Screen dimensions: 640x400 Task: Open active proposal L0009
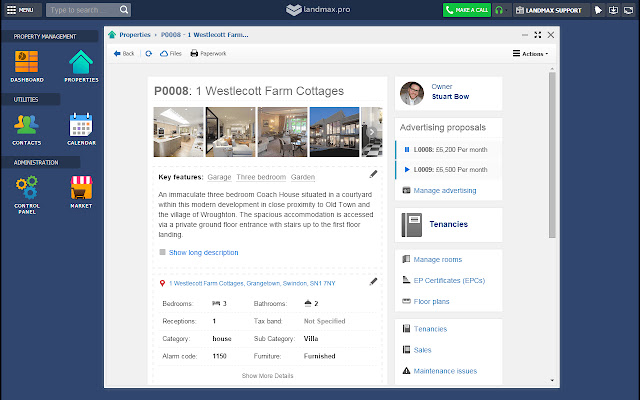pos(449,169)
